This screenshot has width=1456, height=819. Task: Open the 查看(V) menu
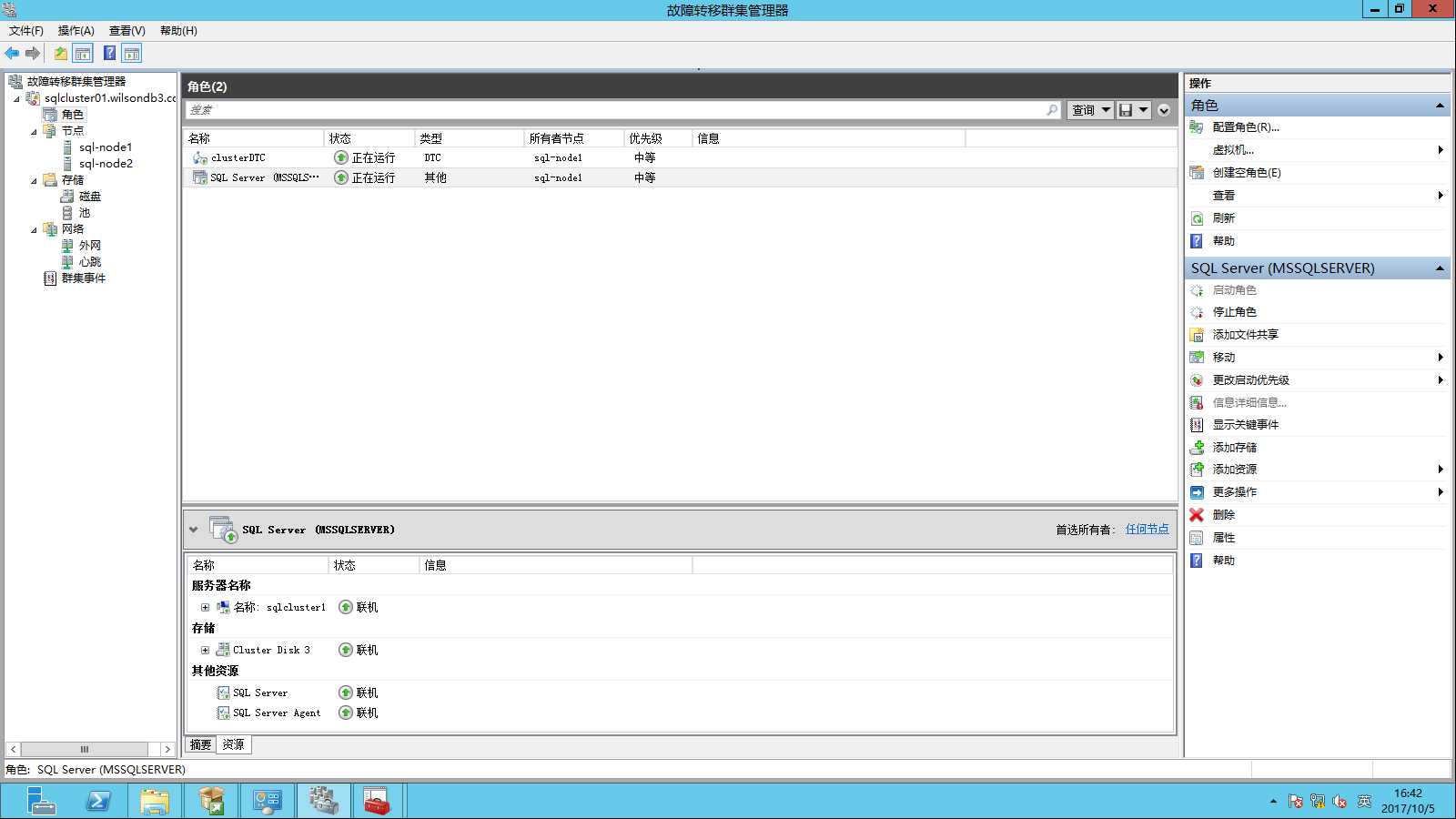[x=126, y=31]
